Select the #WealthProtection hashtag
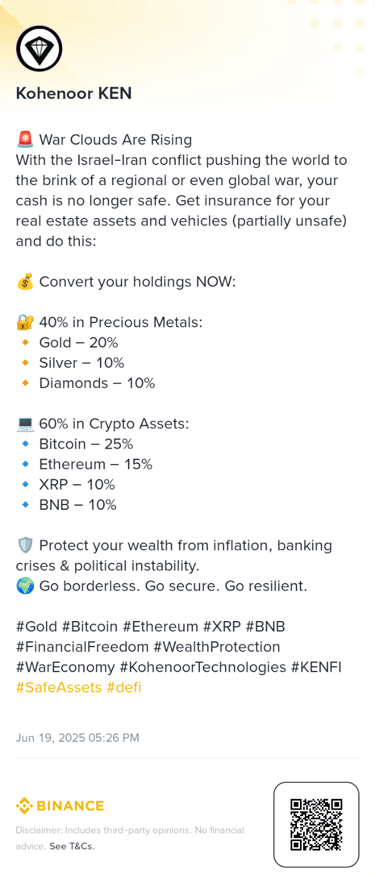Viewport: 375px width, 877px height. [x=217, y=647]
